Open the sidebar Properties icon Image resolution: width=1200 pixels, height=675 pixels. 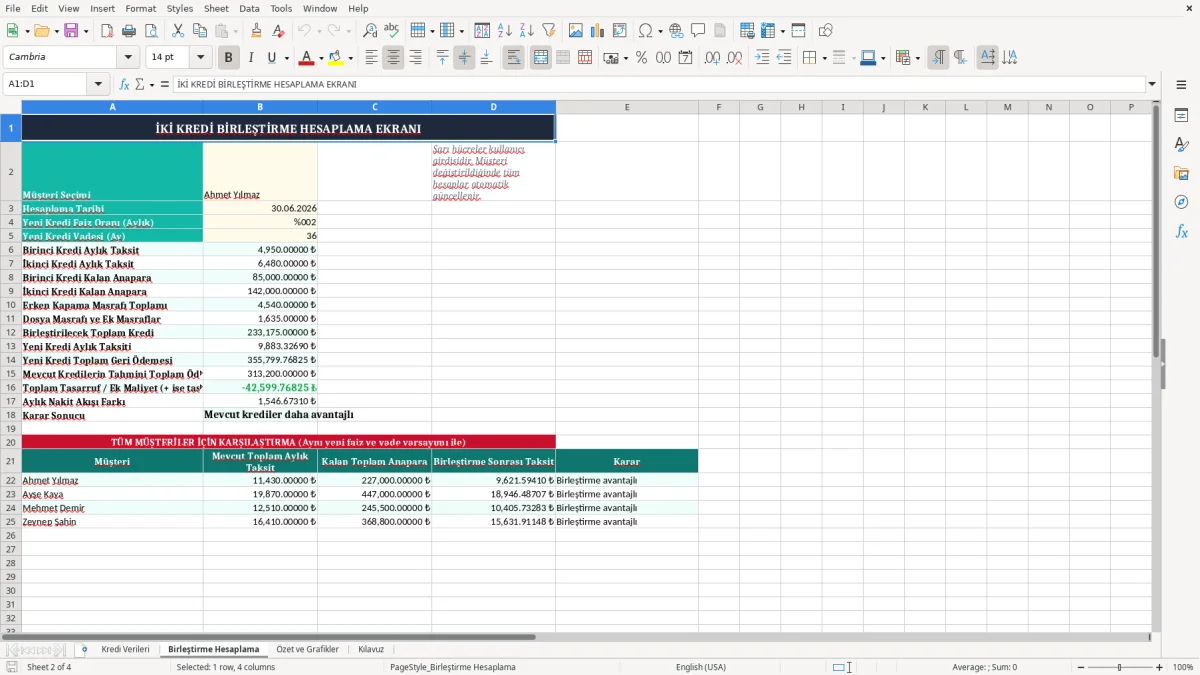pos(1181,115)
